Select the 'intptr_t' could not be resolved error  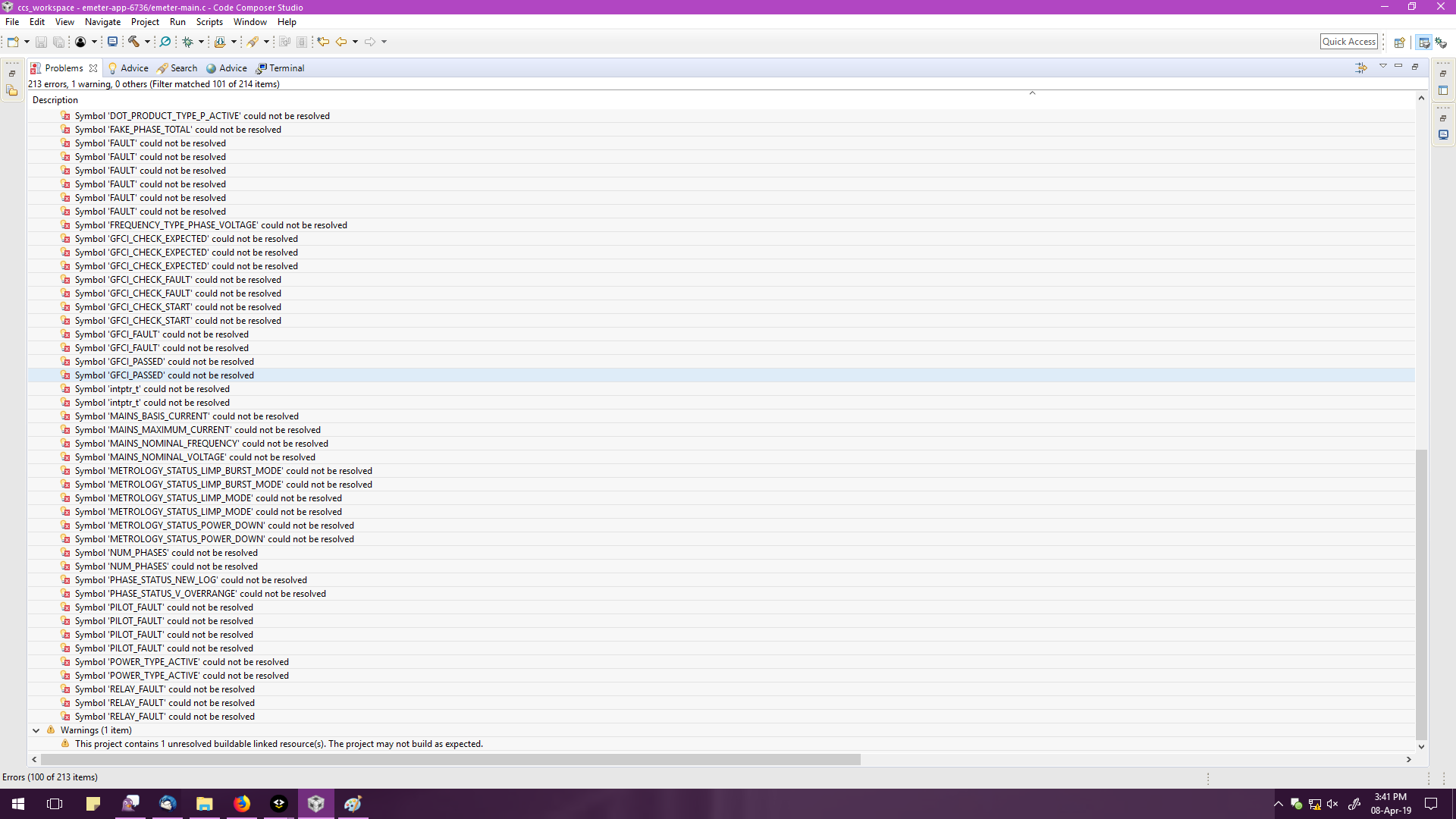click(x=152, y=389)
